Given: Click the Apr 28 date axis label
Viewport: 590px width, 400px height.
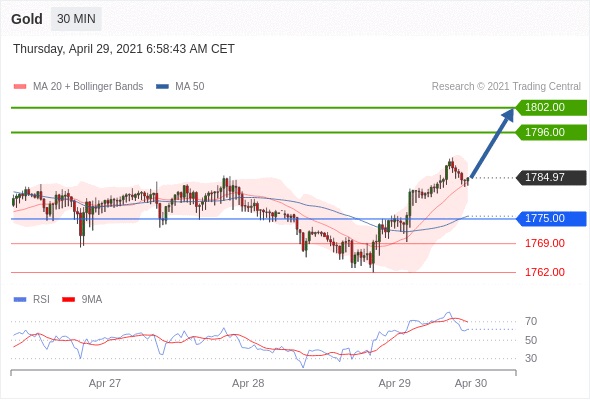Looking at the screenshot, I should pyautogui.click(x=248, y=383).
